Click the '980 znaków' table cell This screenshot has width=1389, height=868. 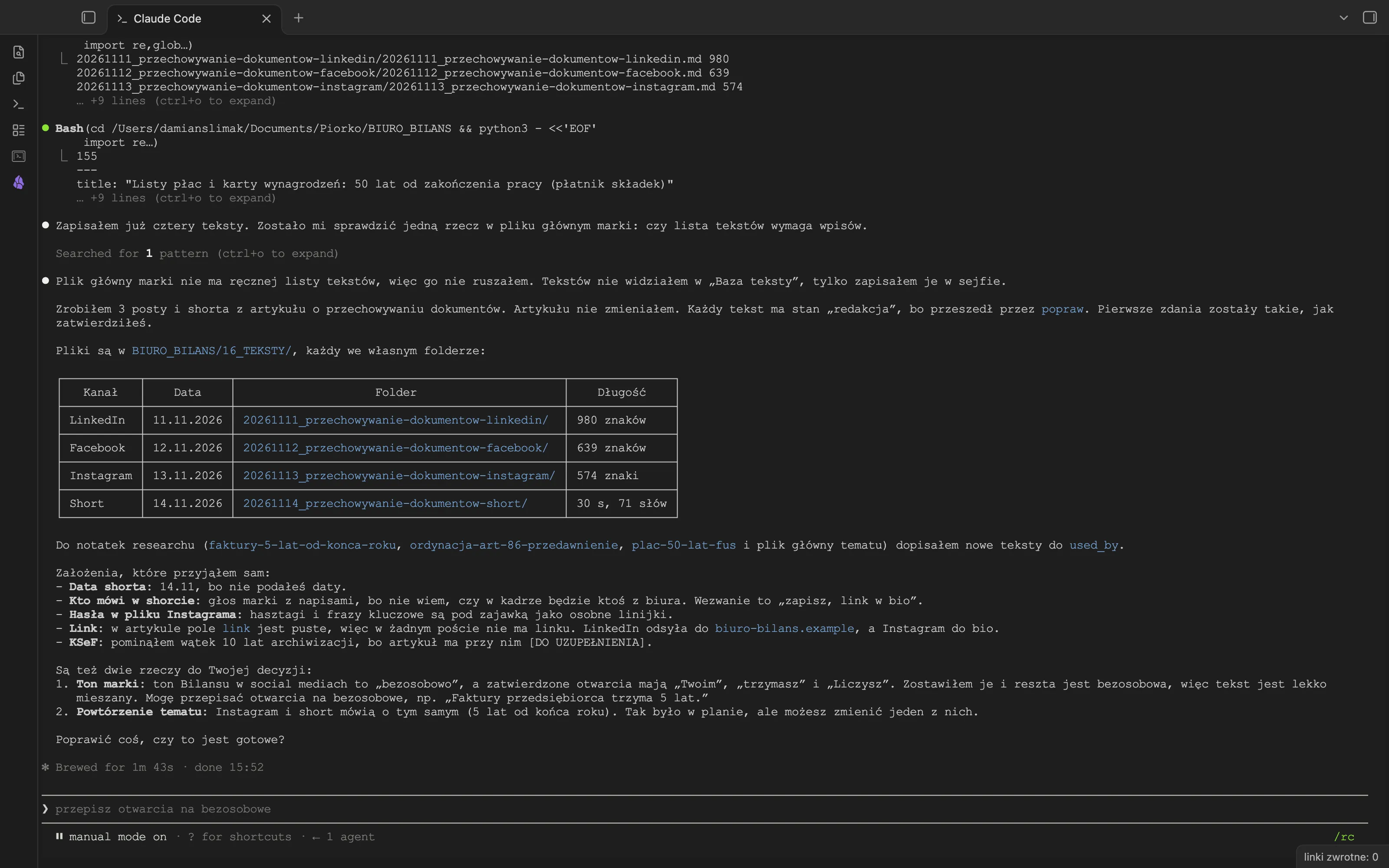click(x=622, y=420)
